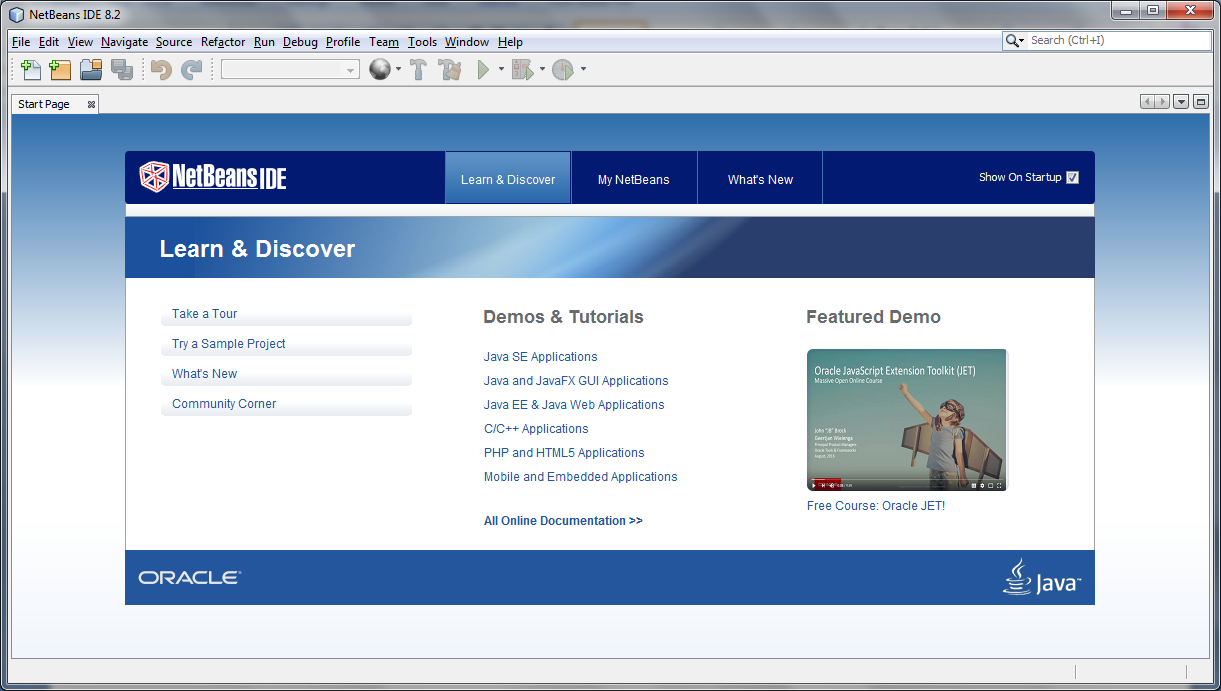Open the Java and JavaFX GUI Applications link
The height and width of the screenshot is (691, 1221).
(576, 381)
